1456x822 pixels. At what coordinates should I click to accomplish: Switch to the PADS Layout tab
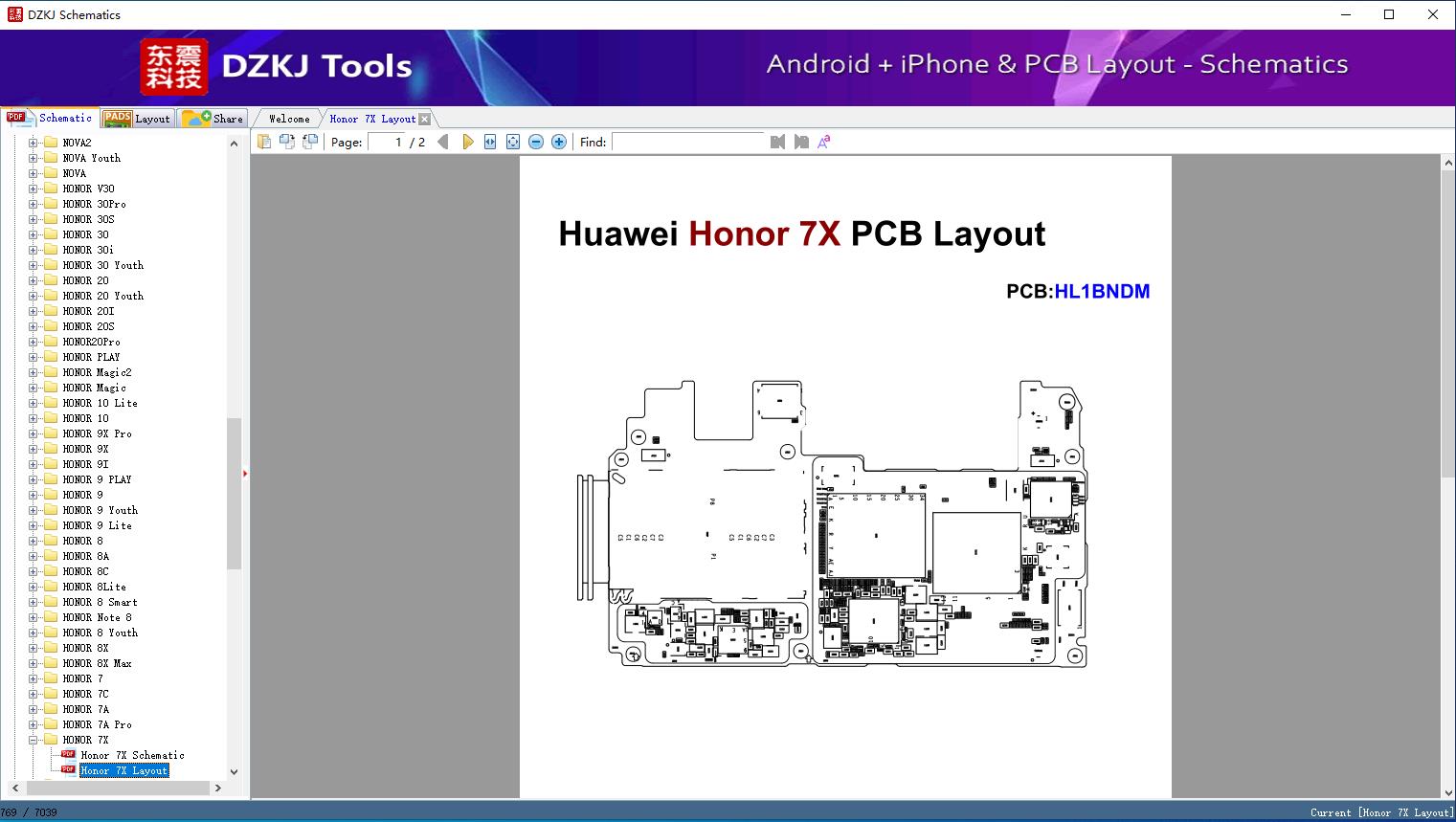(x=136, y=119)
